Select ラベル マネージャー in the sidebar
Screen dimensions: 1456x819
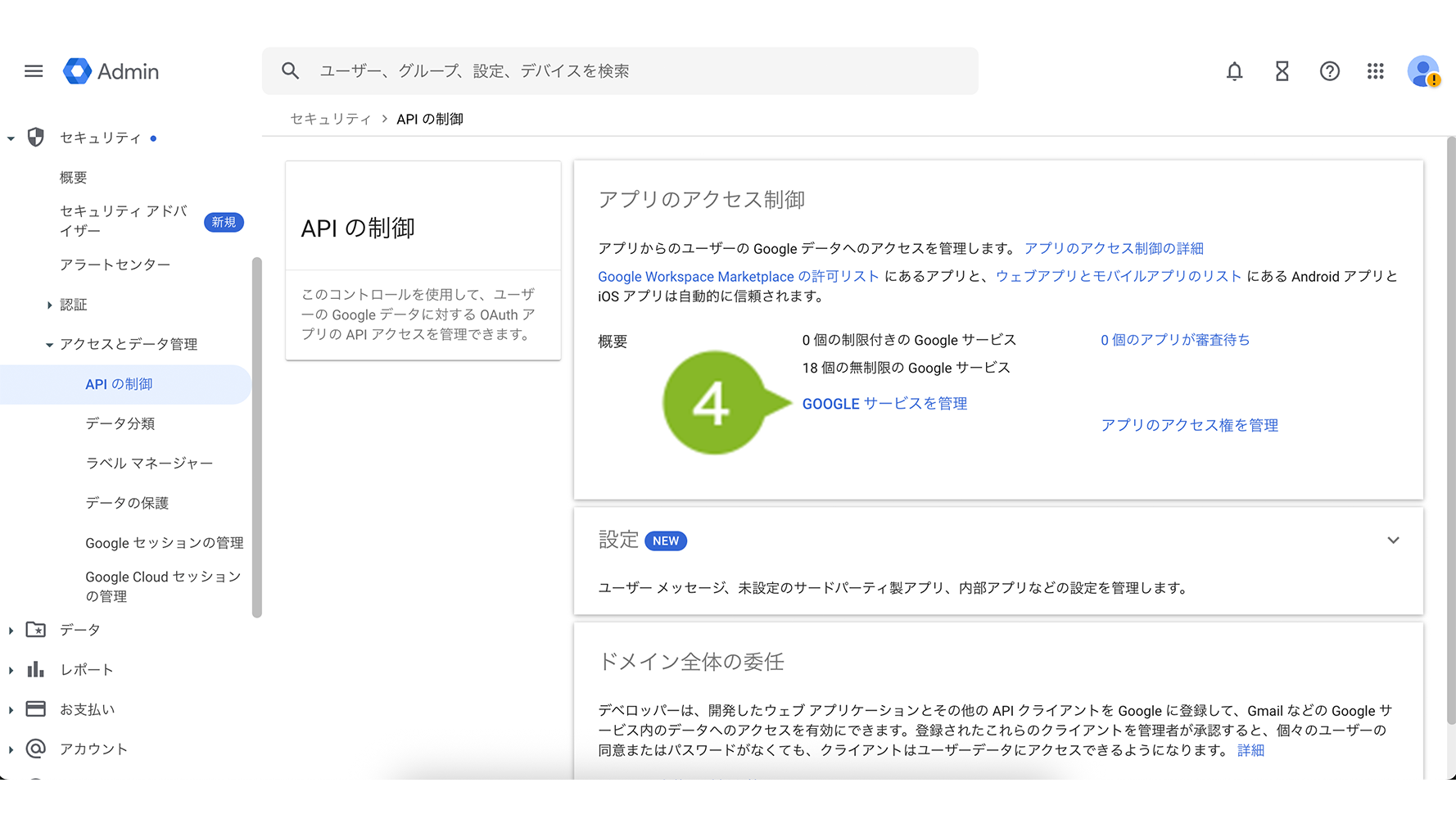(149, 464)
